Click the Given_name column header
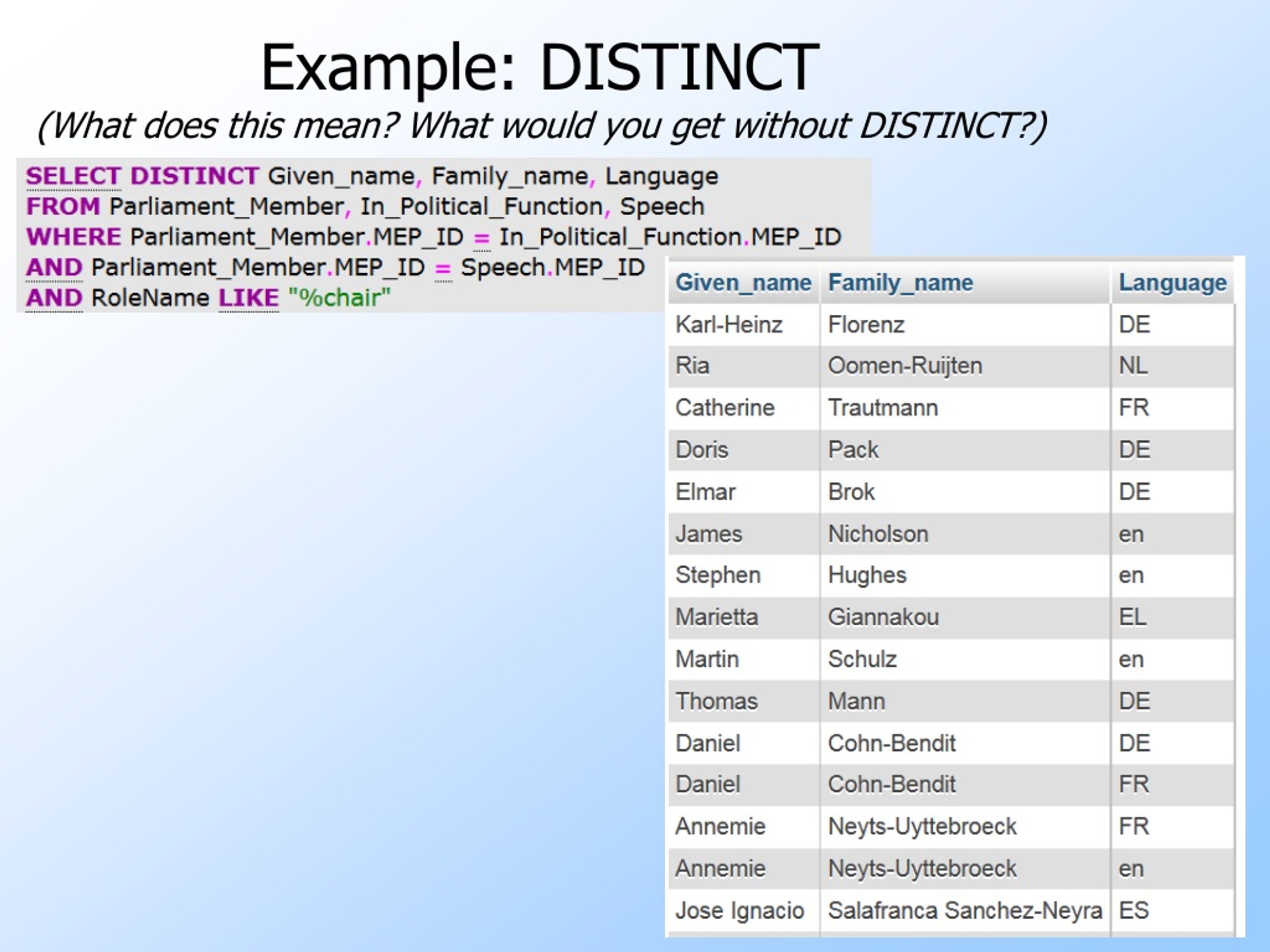 pyautogui.click(x=744, y=283)
